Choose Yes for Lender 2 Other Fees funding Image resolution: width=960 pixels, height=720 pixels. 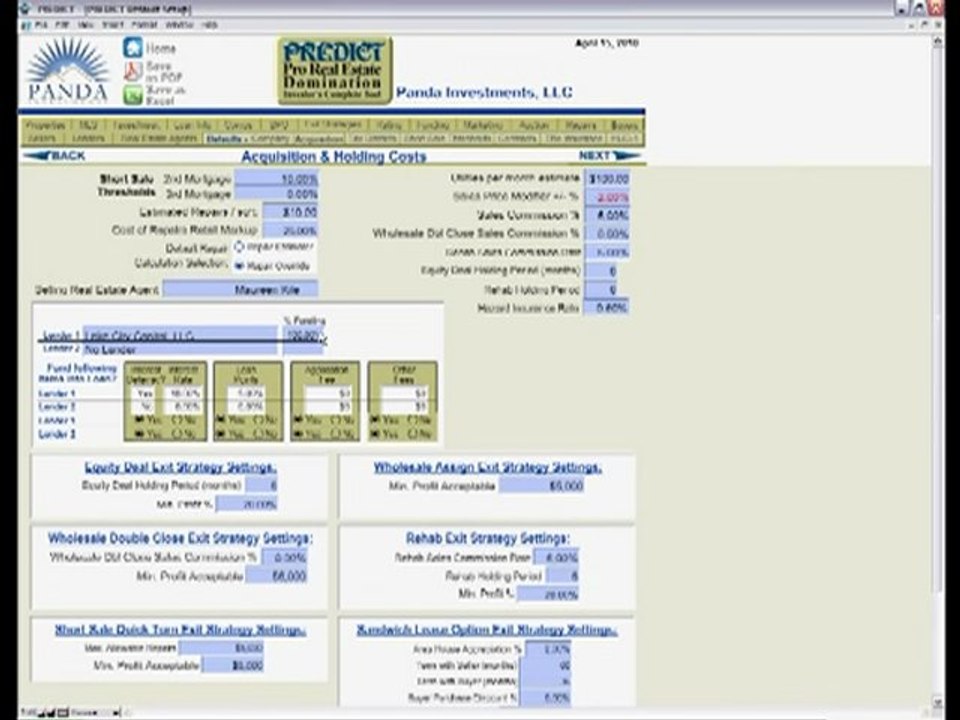[x=375, y=434]
